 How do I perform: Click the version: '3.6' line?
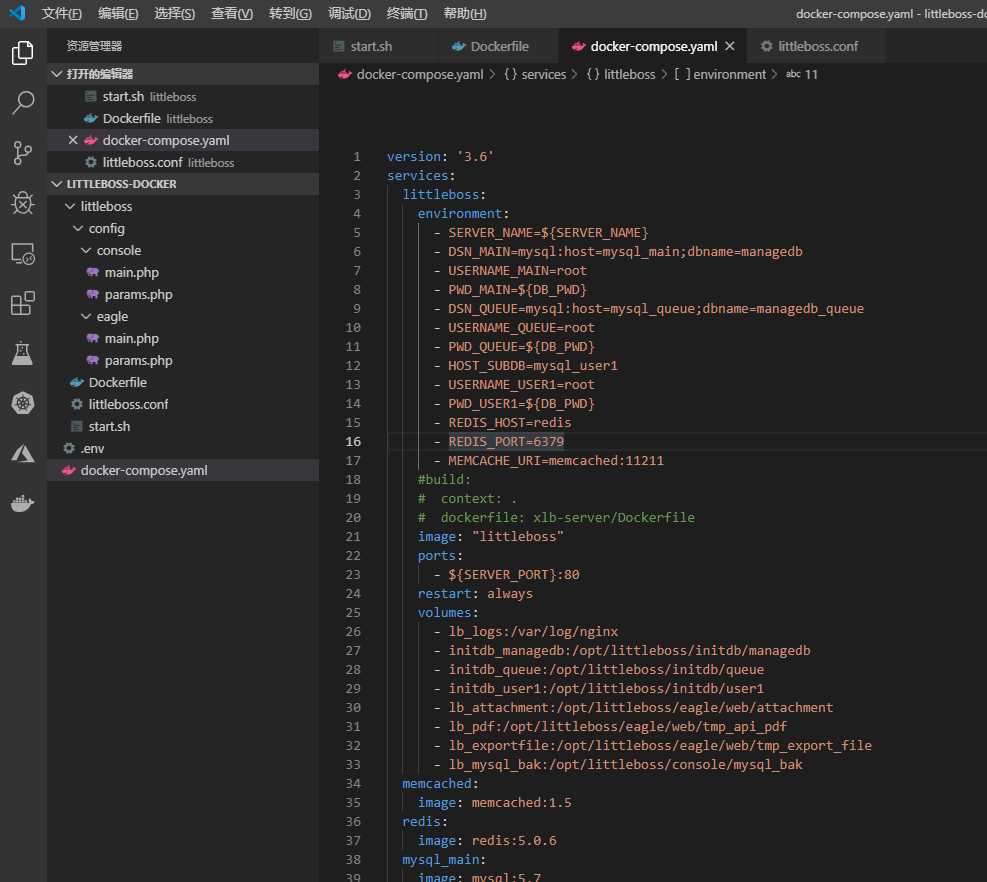point(440,156)
